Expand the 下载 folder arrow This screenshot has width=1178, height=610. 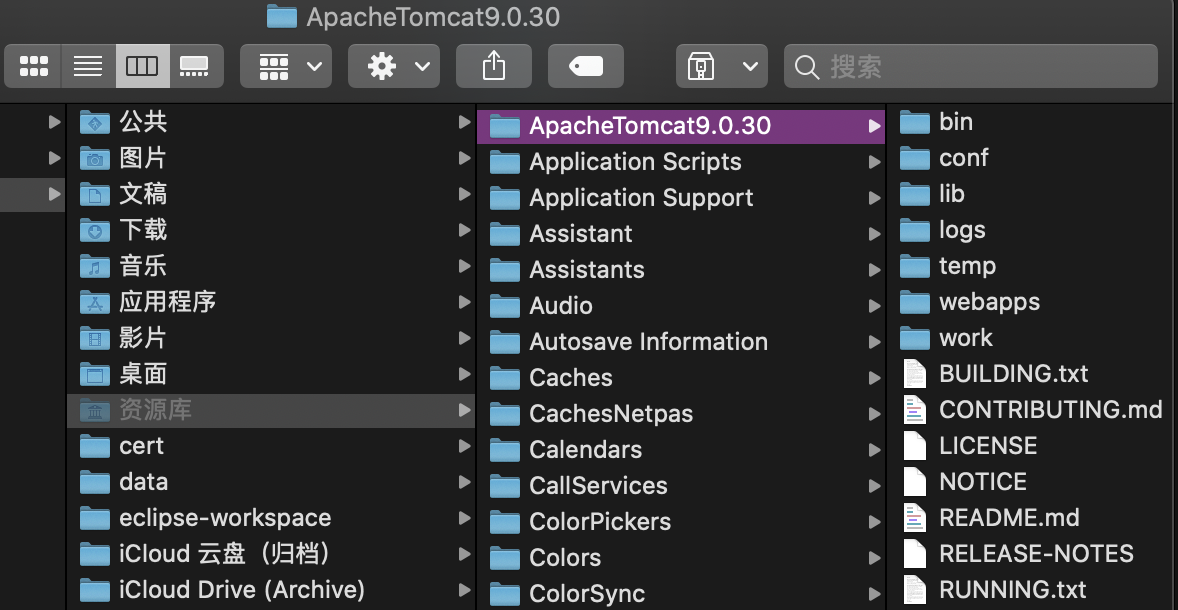click(464, 230)
